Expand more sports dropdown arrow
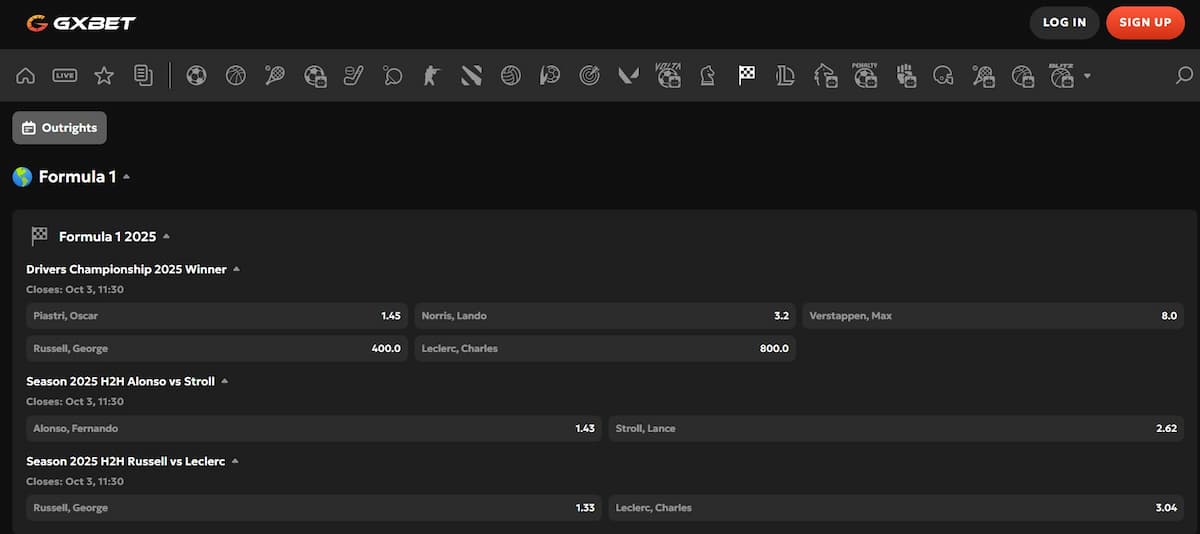 [1087, 76]
